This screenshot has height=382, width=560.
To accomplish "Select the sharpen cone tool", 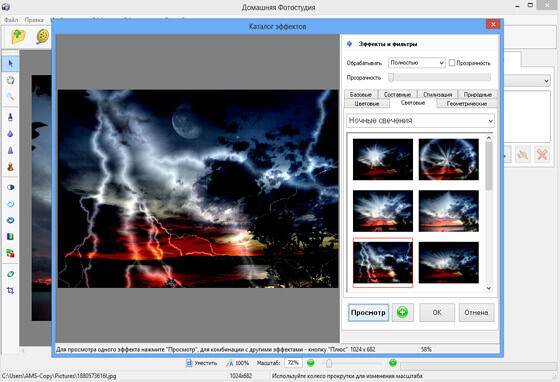I will [x=10, y=150].
